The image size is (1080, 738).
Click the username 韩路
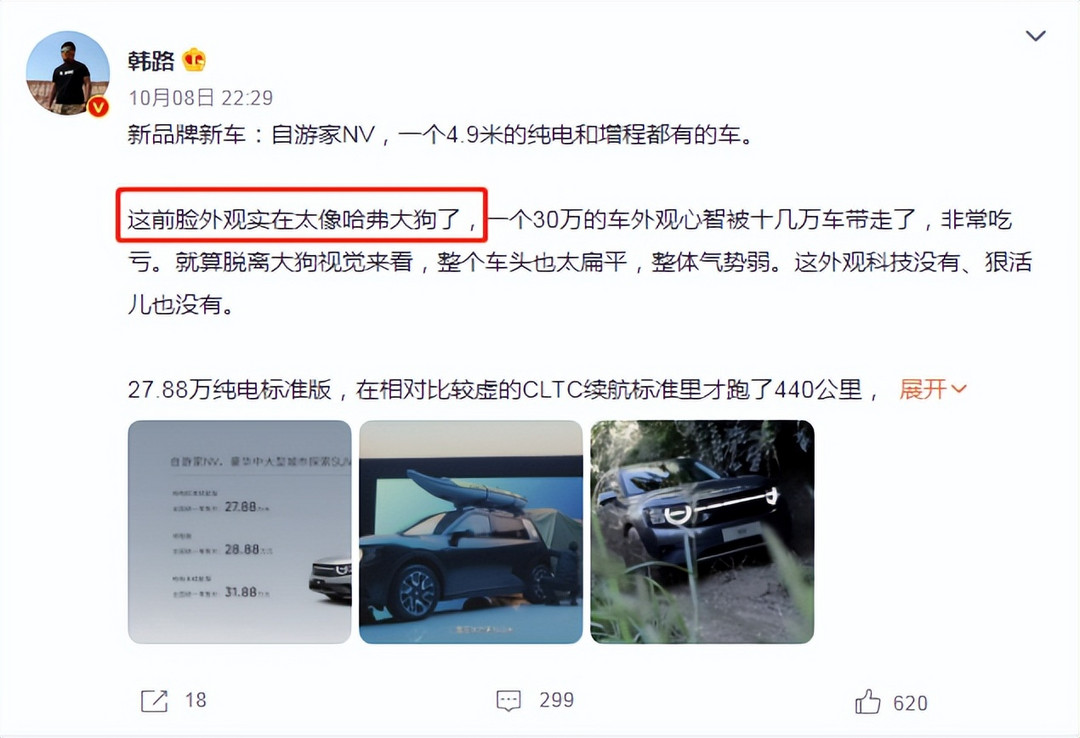[151, 61]
